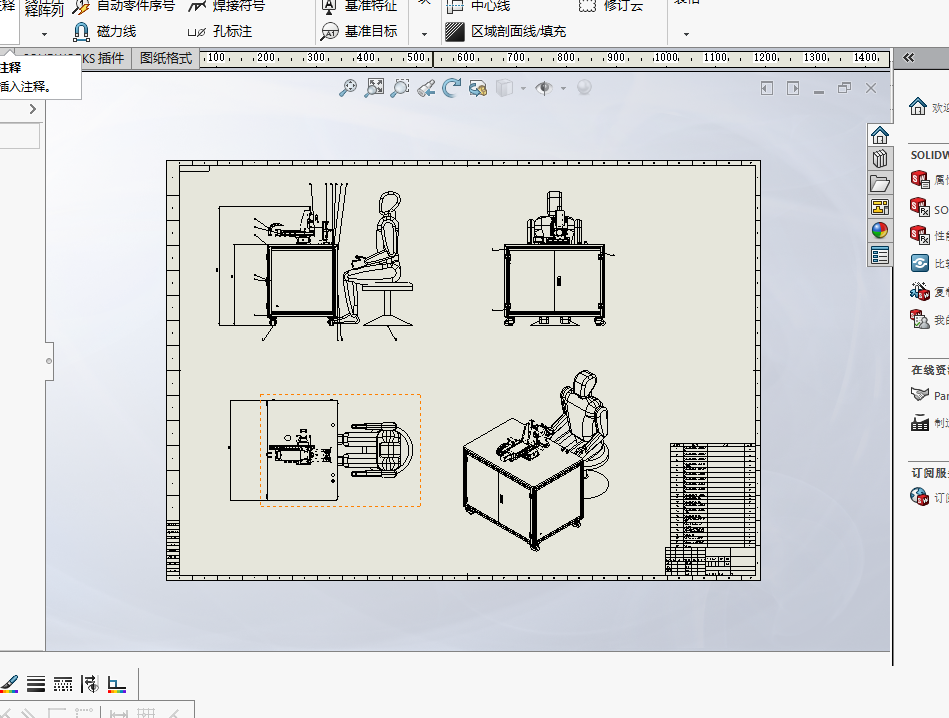
Task: Insert a Weld Symbol (焊接符号)
Action: point(227,6)
